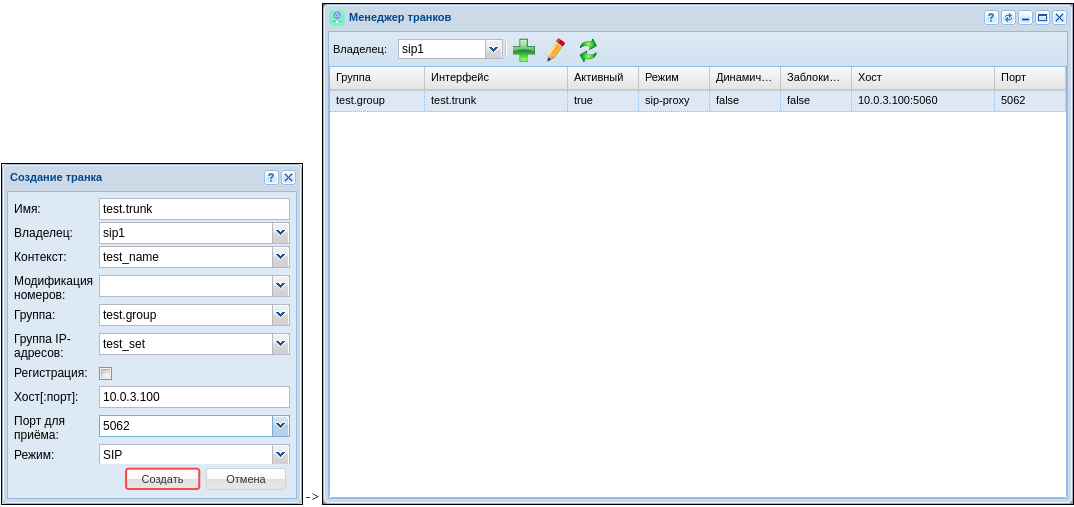Click the Интерфейс column header
Screen dimensions: 1074x507
coord(496,77)
